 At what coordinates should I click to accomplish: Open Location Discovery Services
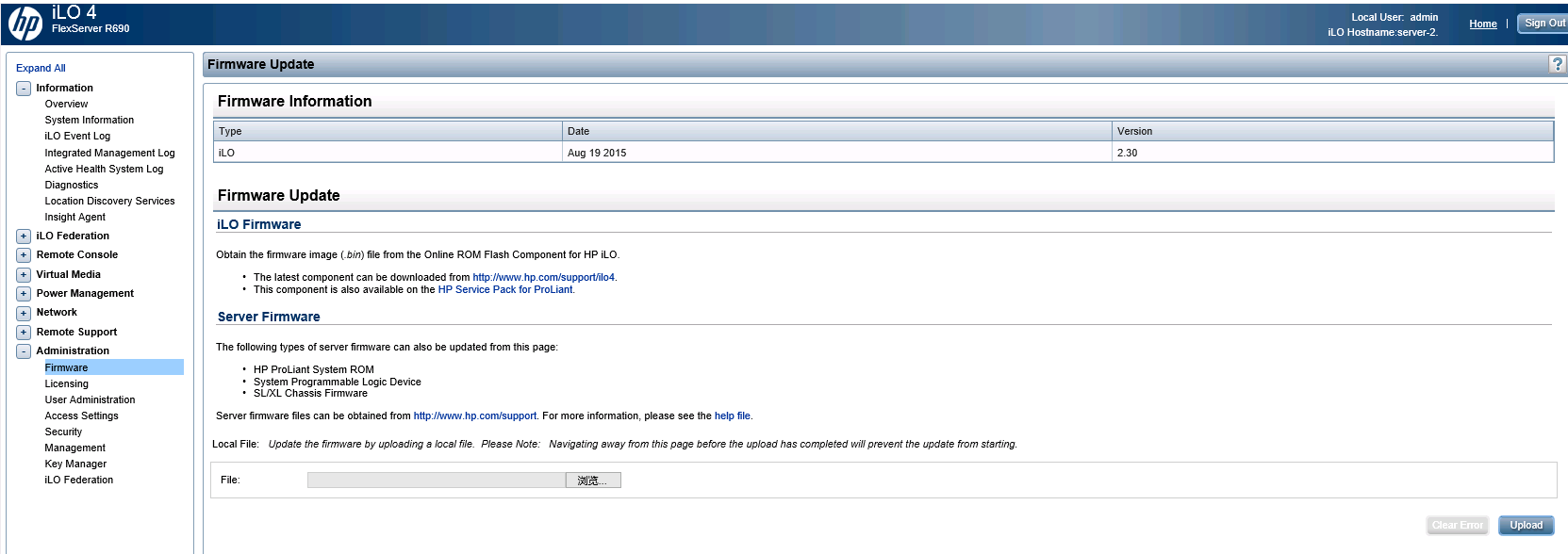pyautogui.click(x=109, y=201)
